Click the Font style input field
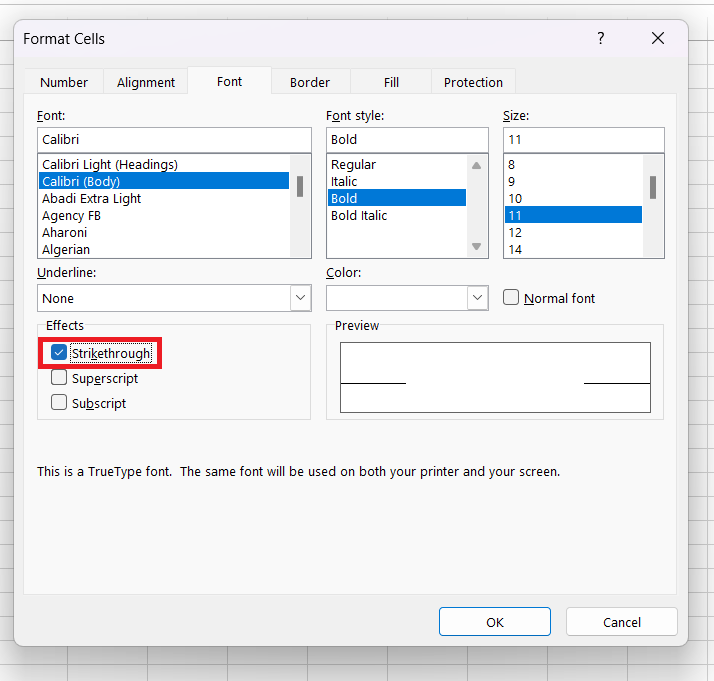This screenshot has height=681, width=714. (x=407, y=140)
